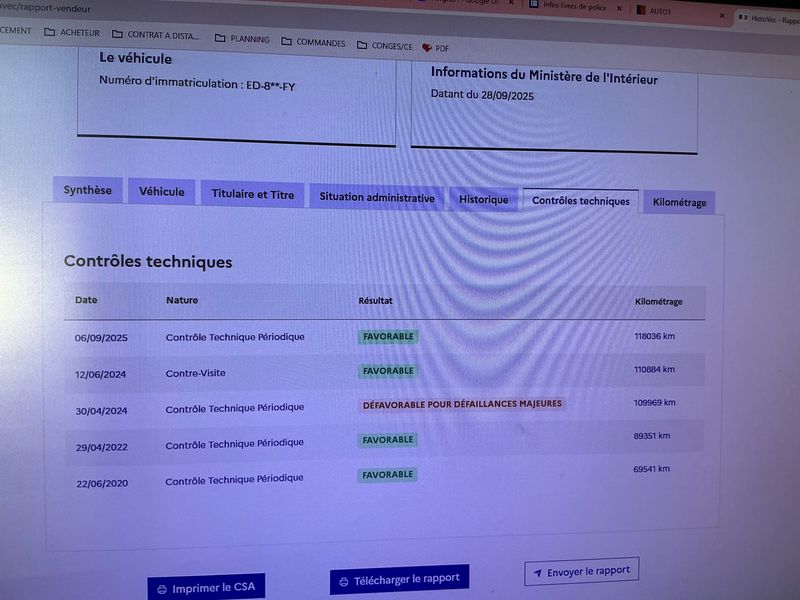Open the ACHETEUR bookmark folder

pyautogui.click(x=71, y=33)
